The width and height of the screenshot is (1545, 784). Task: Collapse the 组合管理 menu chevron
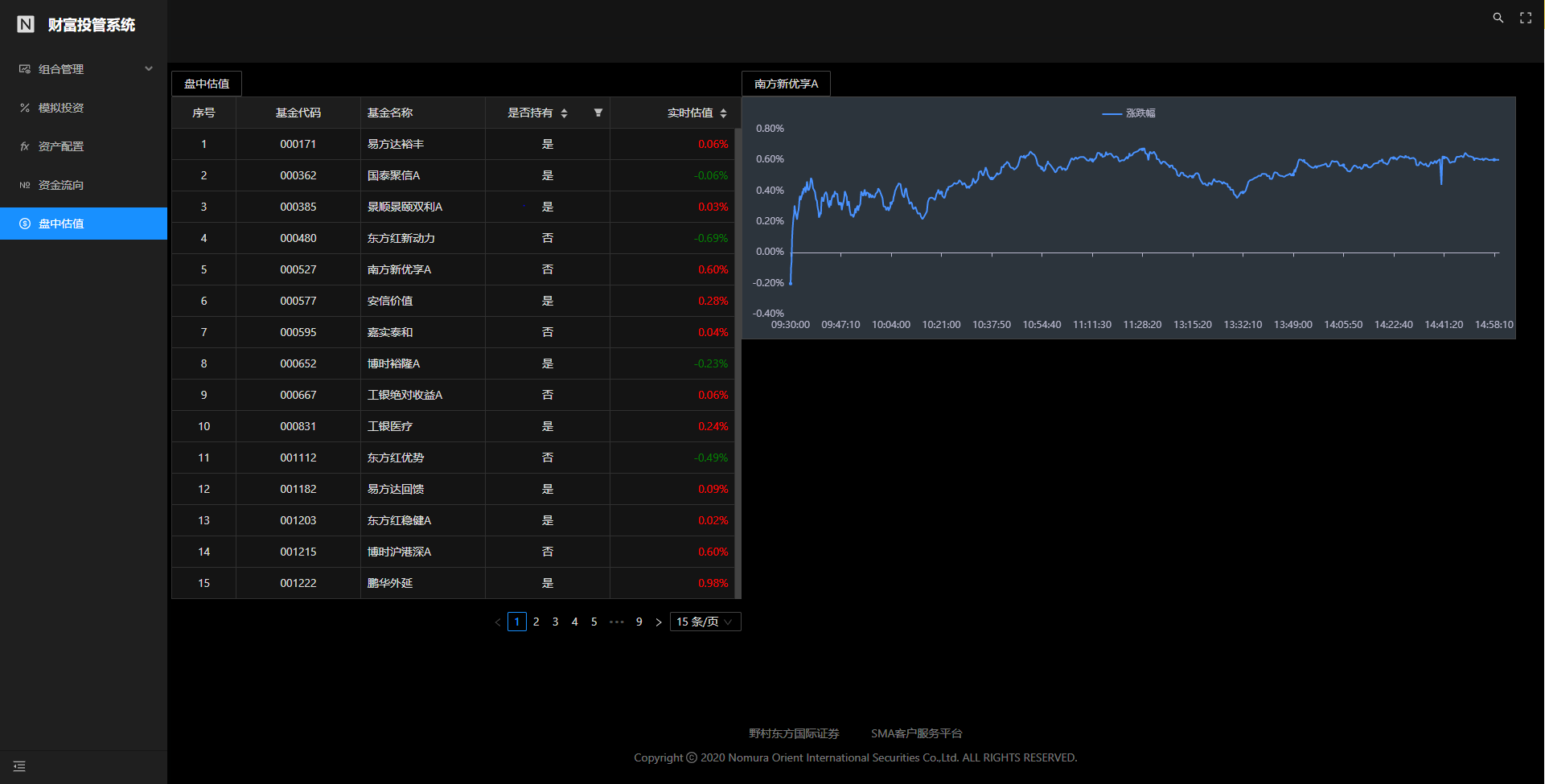pos(148,68)
